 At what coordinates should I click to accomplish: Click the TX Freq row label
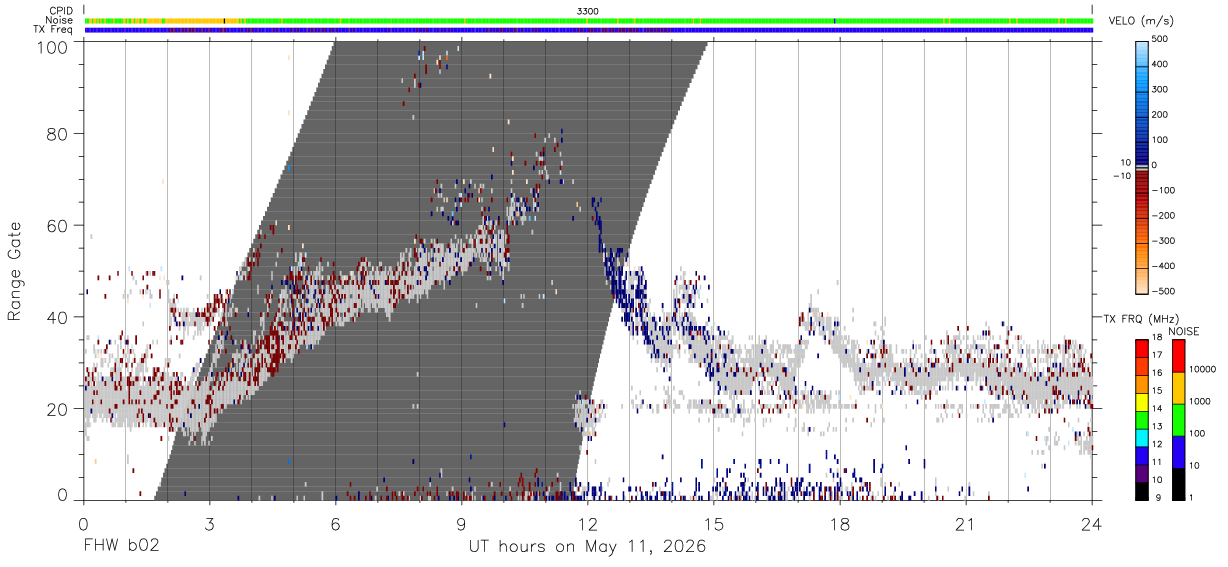click(x=54, y=30)
